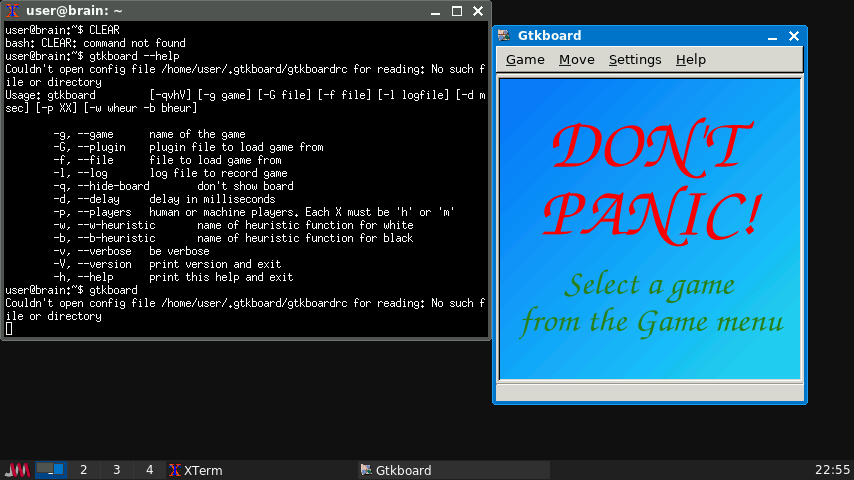The height and width of the screenshot is (480, 854).
Task: Switch to virtual desktop 3
Action: (117, 470)
